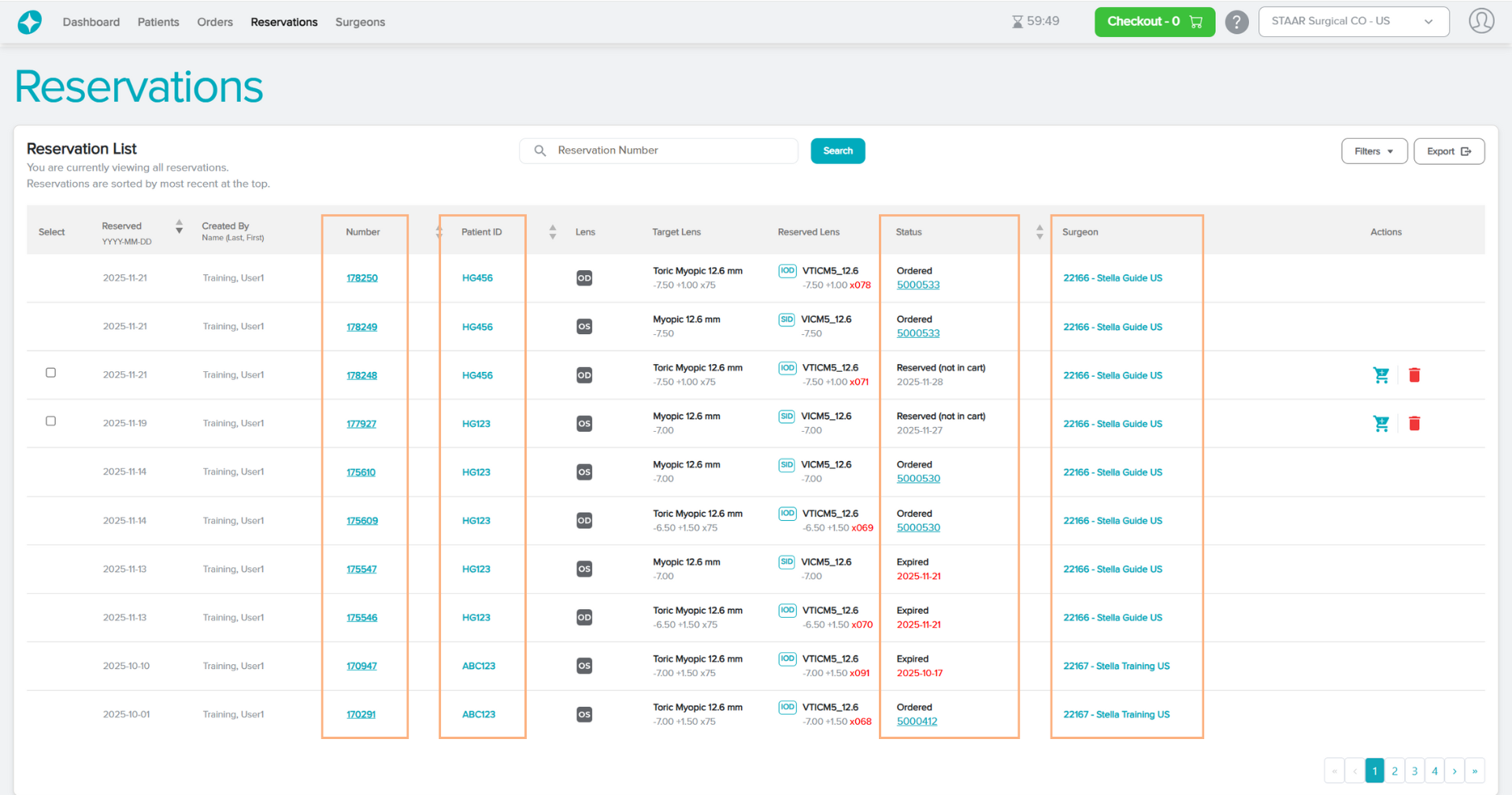Select checkbox for reservation 178248
1512x795 pixels.
(51, 373)
